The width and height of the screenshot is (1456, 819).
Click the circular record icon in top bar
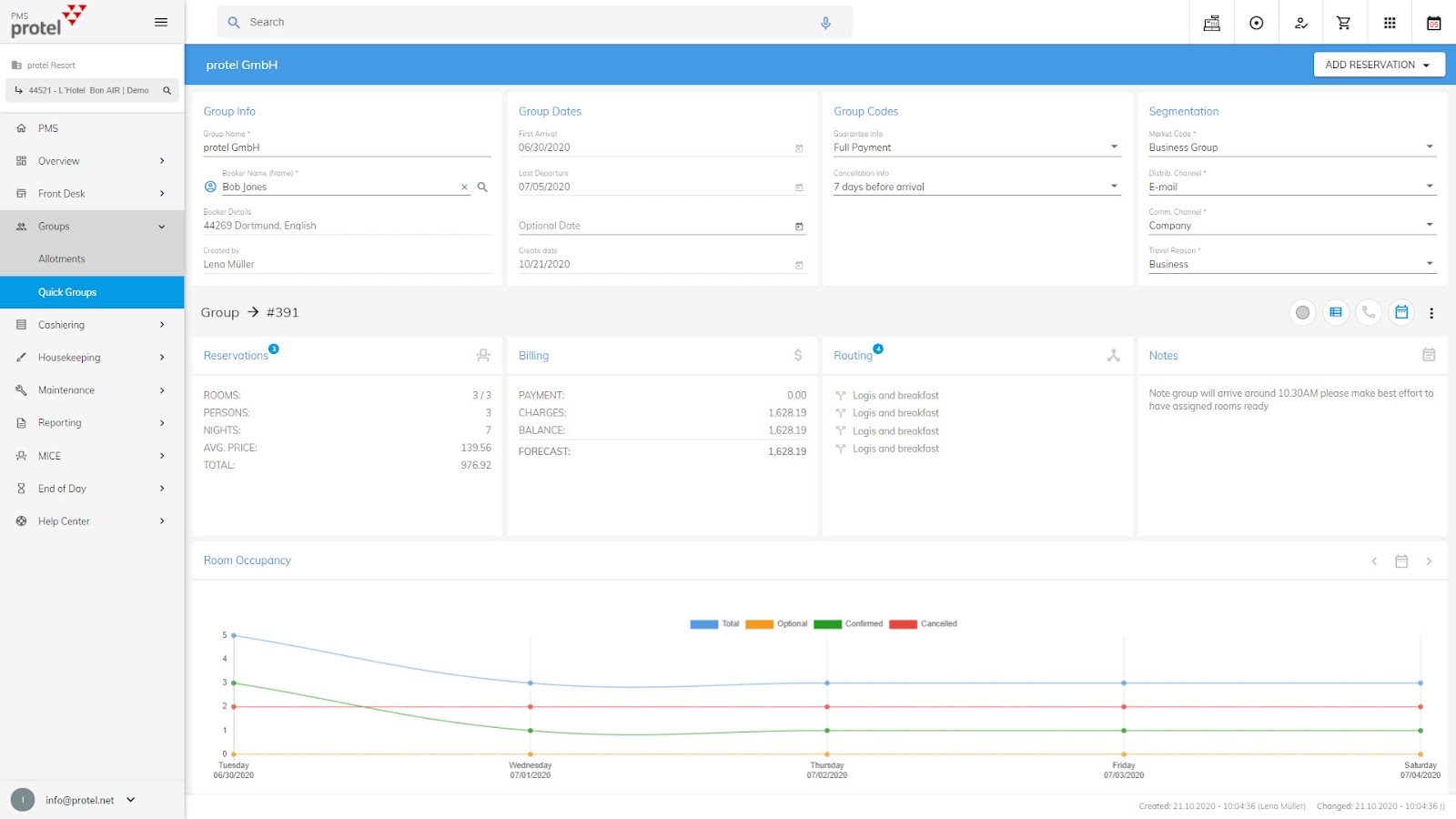tap(1256, 23)
